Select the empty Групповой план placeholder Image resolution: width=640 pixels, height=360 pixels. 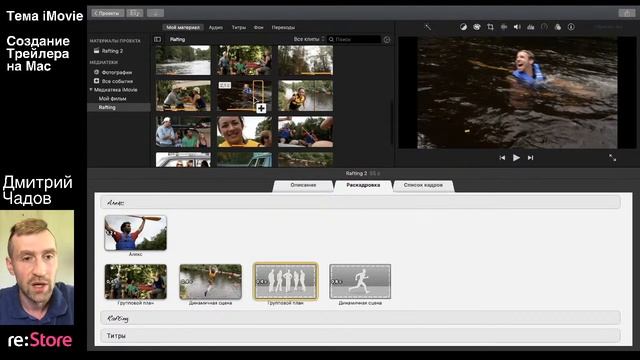click(285, 282)
